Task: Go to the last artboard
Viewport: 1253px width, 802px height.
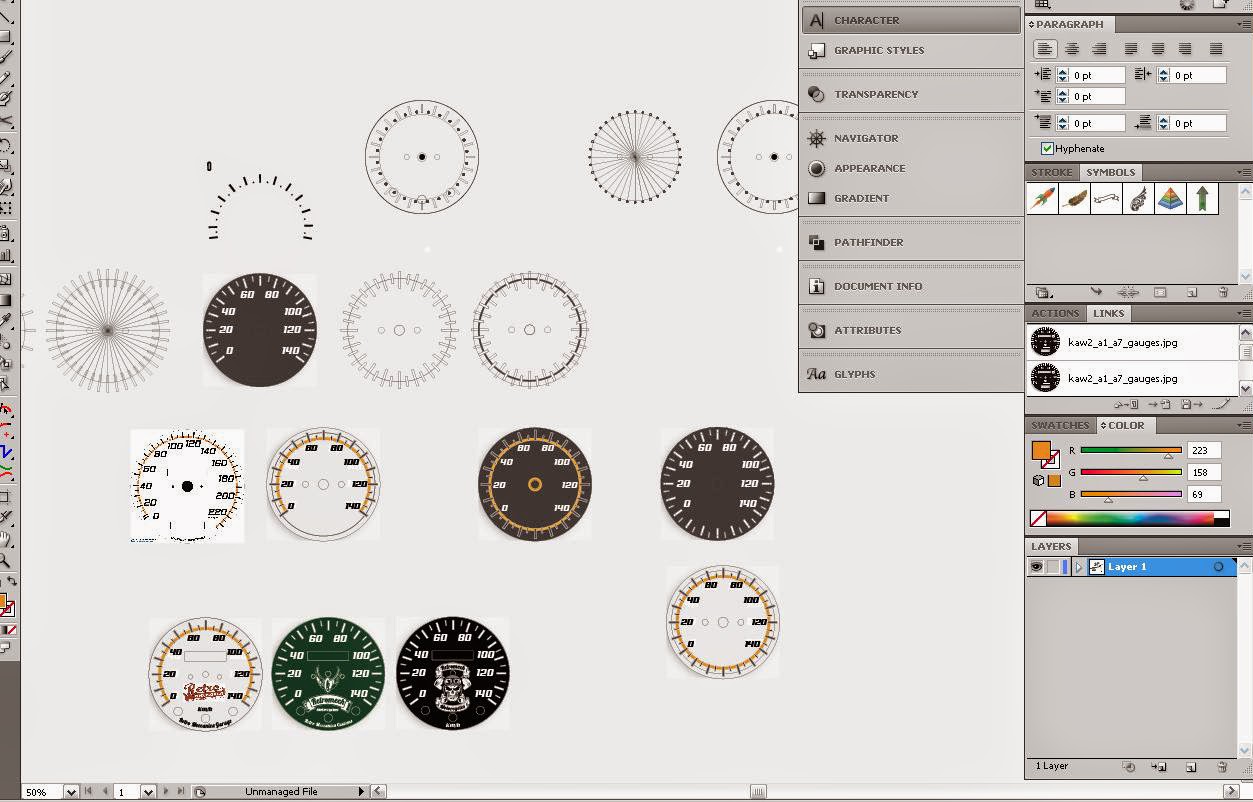Action: click(x=181, y=792)
